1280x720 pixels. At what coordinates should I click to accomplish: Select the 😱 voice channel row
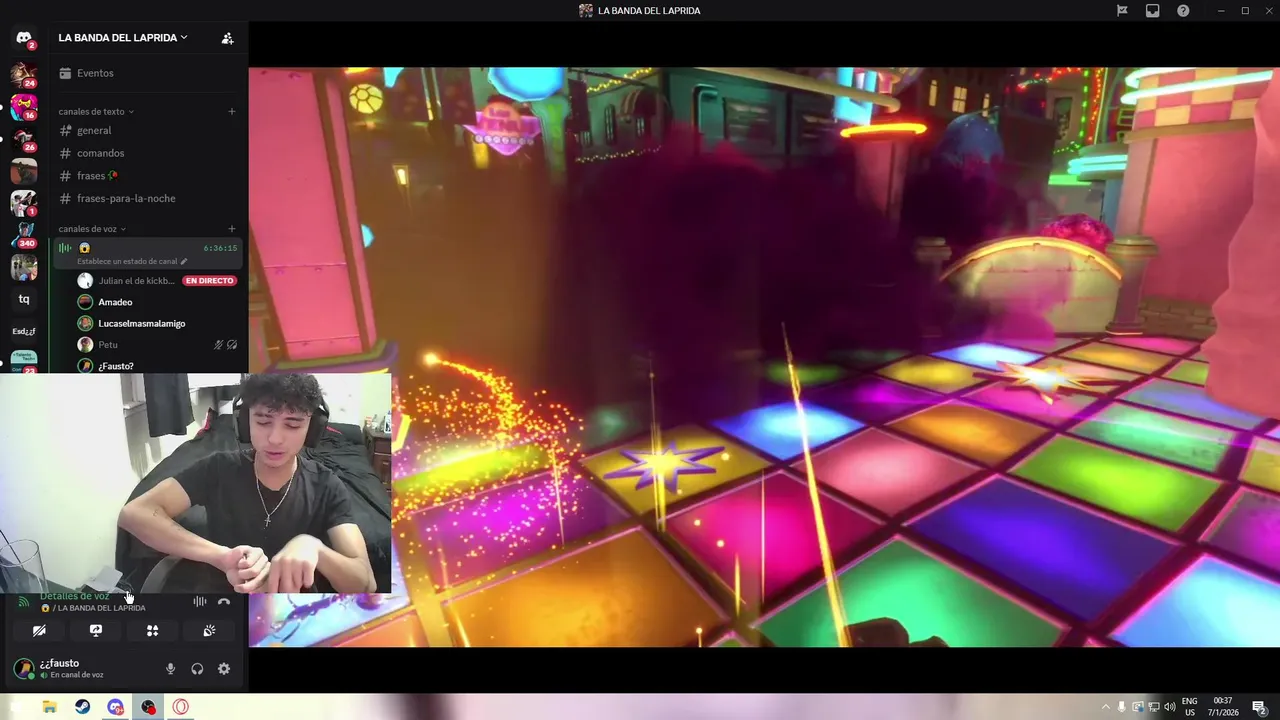coord(148,253)
